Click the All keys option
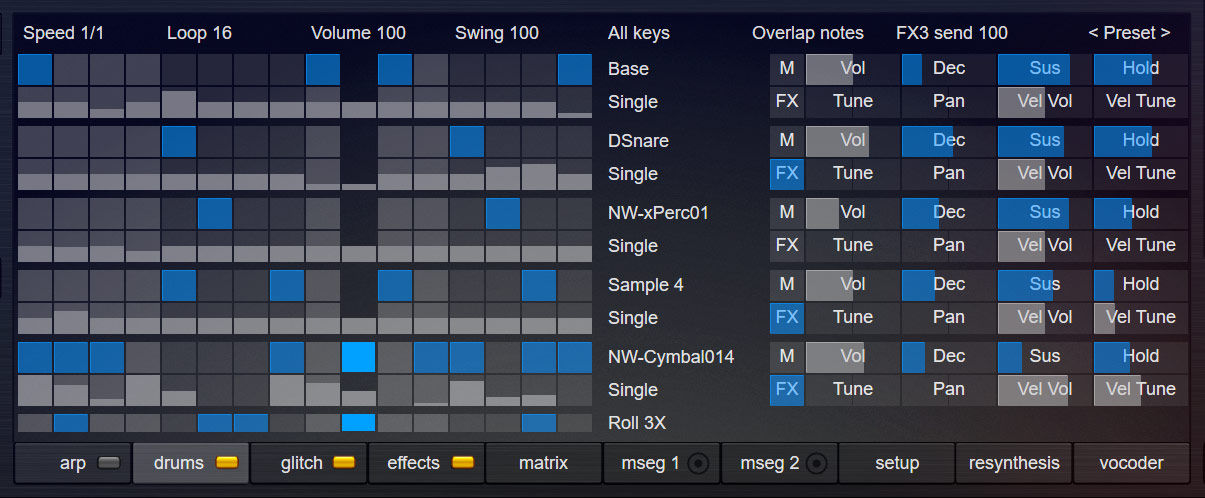The image size is (1205, 498). click(638, 33)
